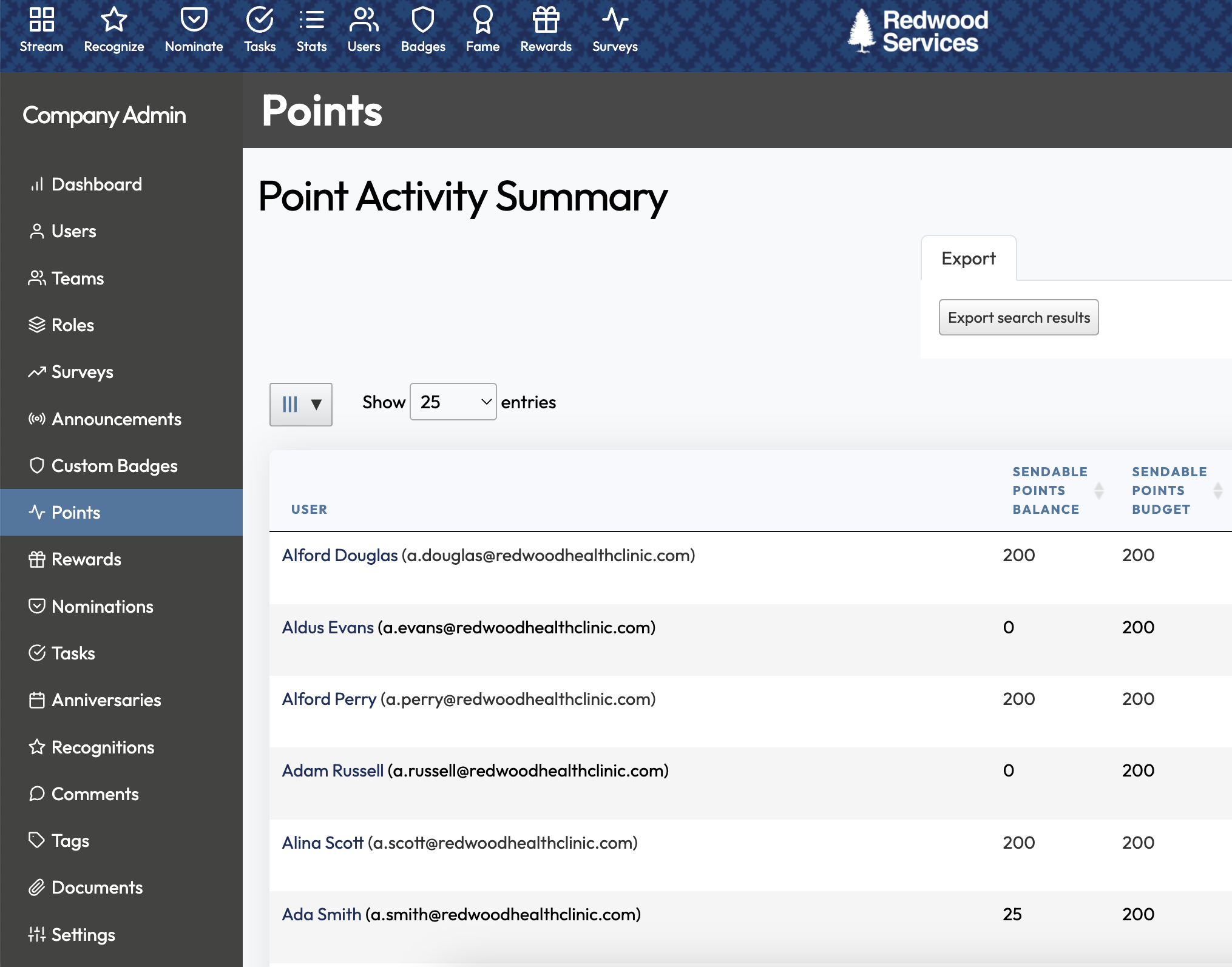Open the column visibility dropdown
Viewport: 1232px width, 967px height.
tap(301, 404)
